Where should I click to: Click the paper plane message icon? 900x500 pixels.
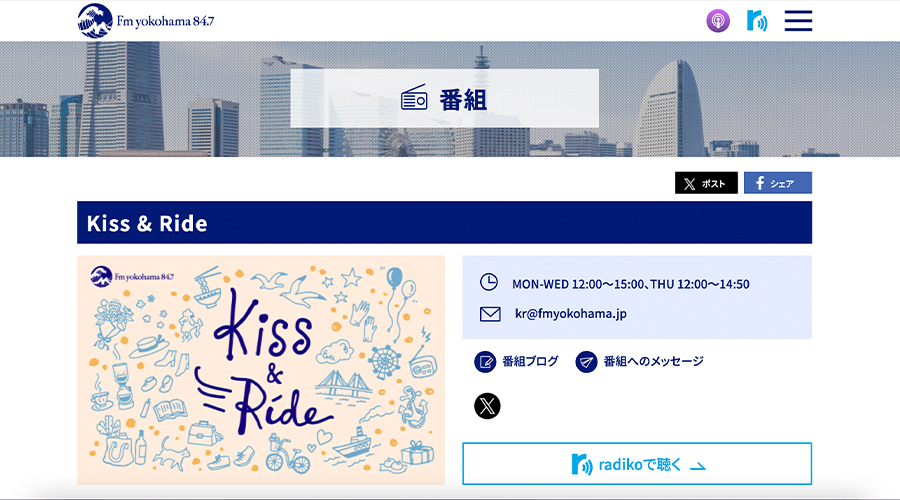(586, 362)
